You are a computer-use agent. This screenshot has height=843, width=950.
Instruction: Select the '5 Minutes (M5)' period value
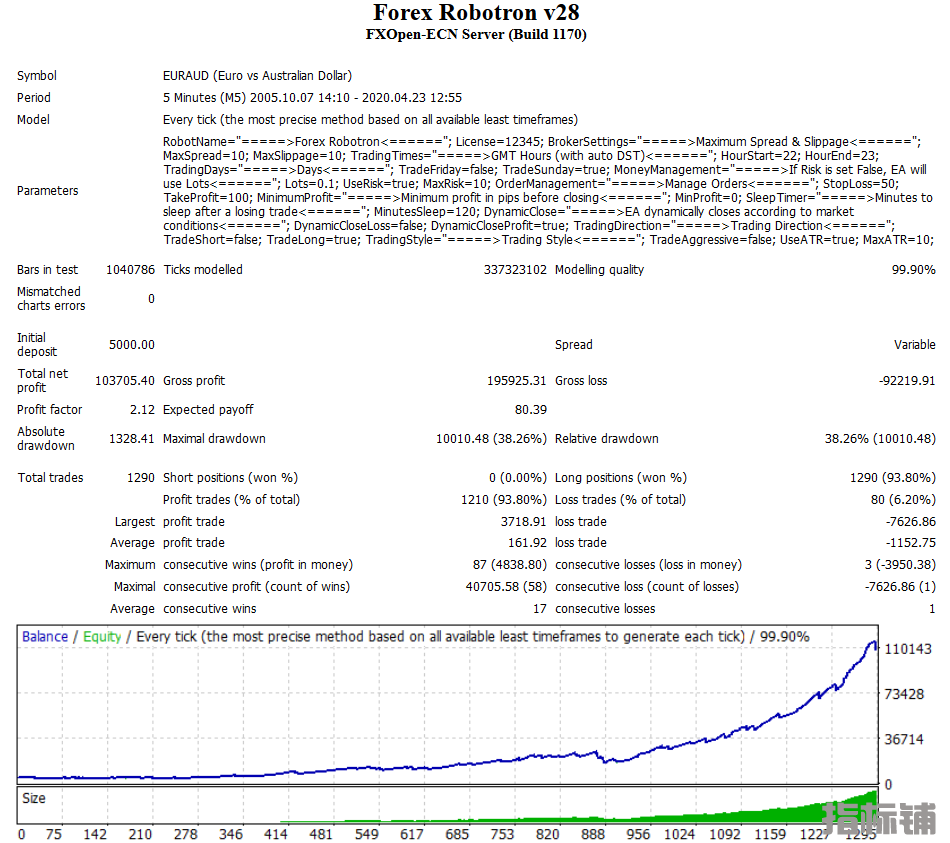(x=204, y=98)
